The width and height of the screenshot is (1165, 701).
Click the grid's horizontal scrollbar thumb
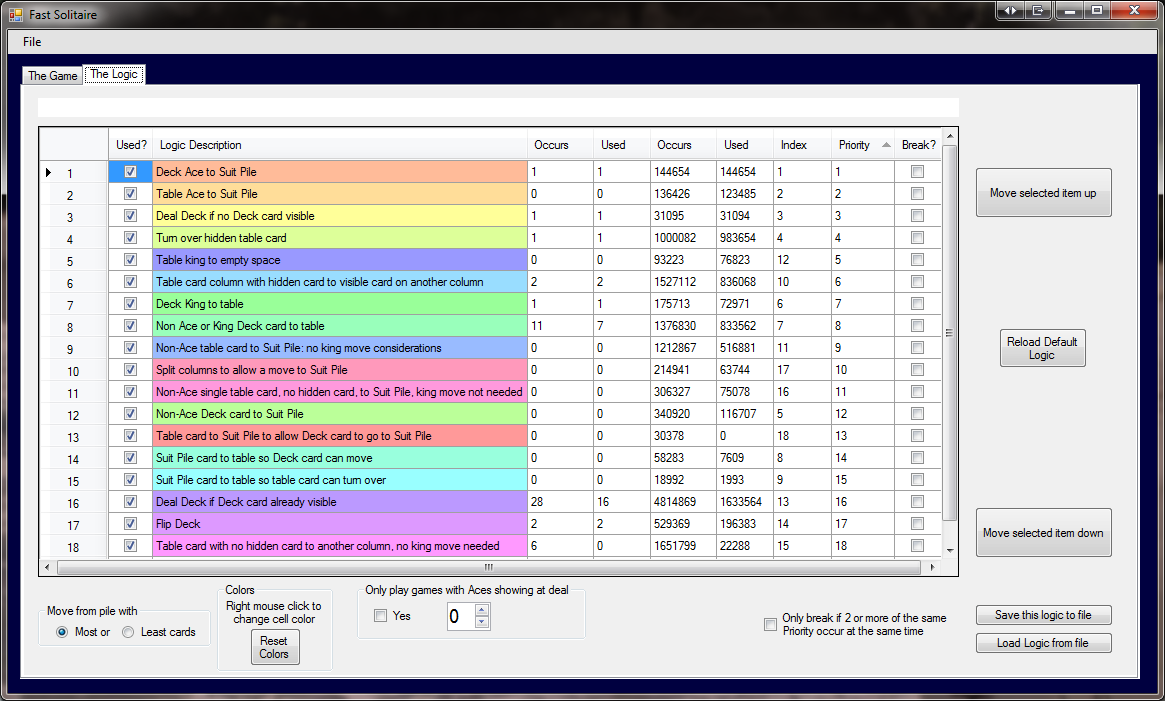click(488, 567)
